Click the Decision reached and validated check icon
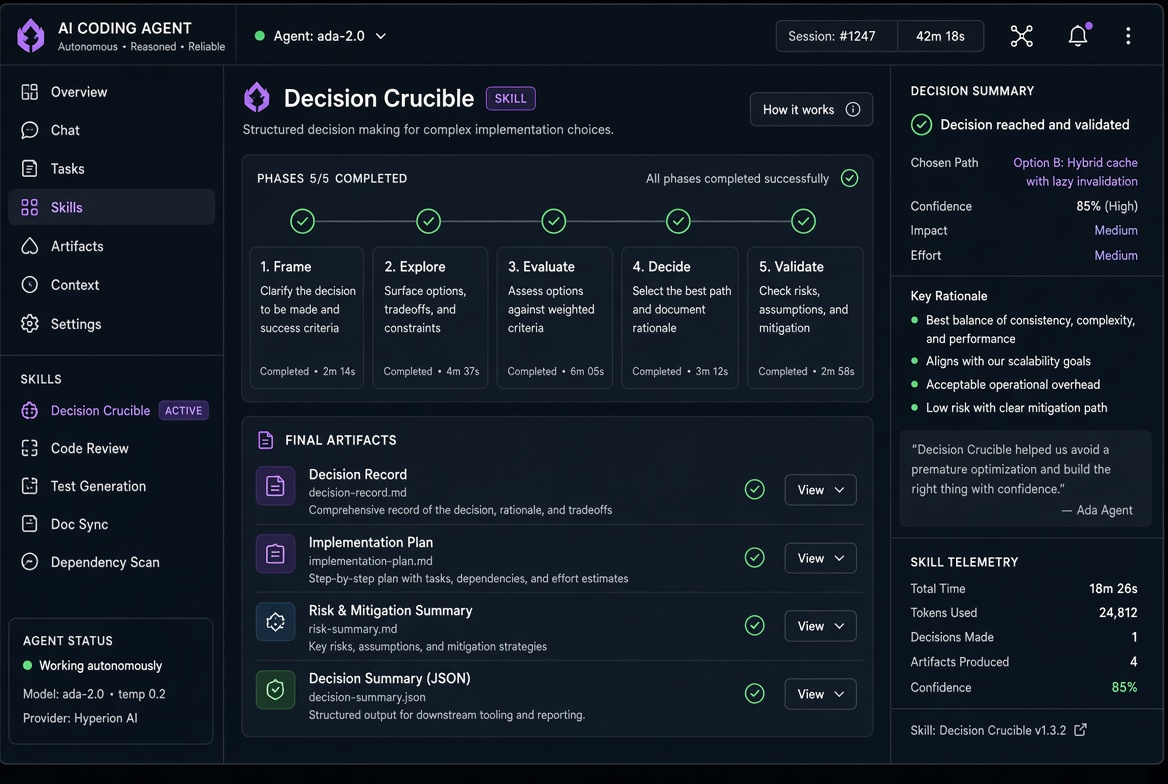The width and height of the screenshot is (1168, 784). tap(921, 124)
